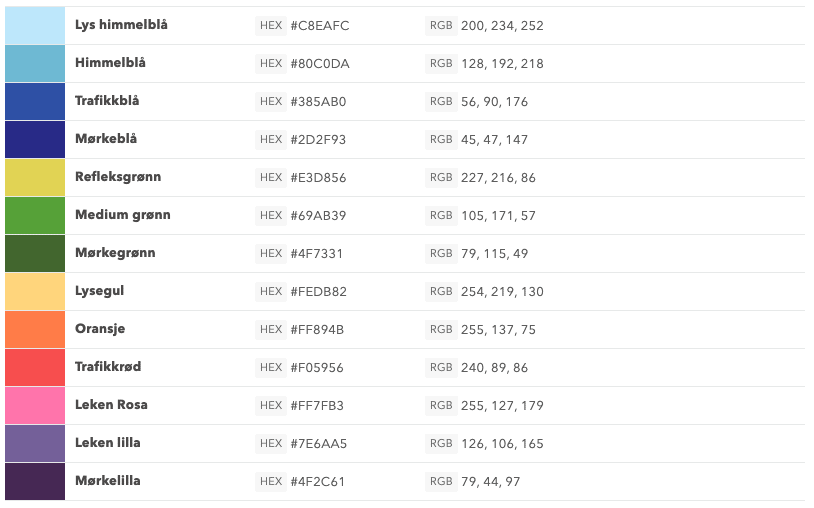Select the HEX code #385AB0
This screenshot has height=508, width=814.
[x=318, y=102]
